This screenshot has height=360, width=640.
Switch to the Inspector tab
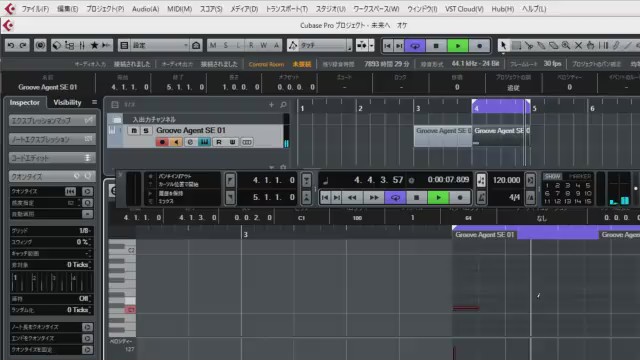24,102
